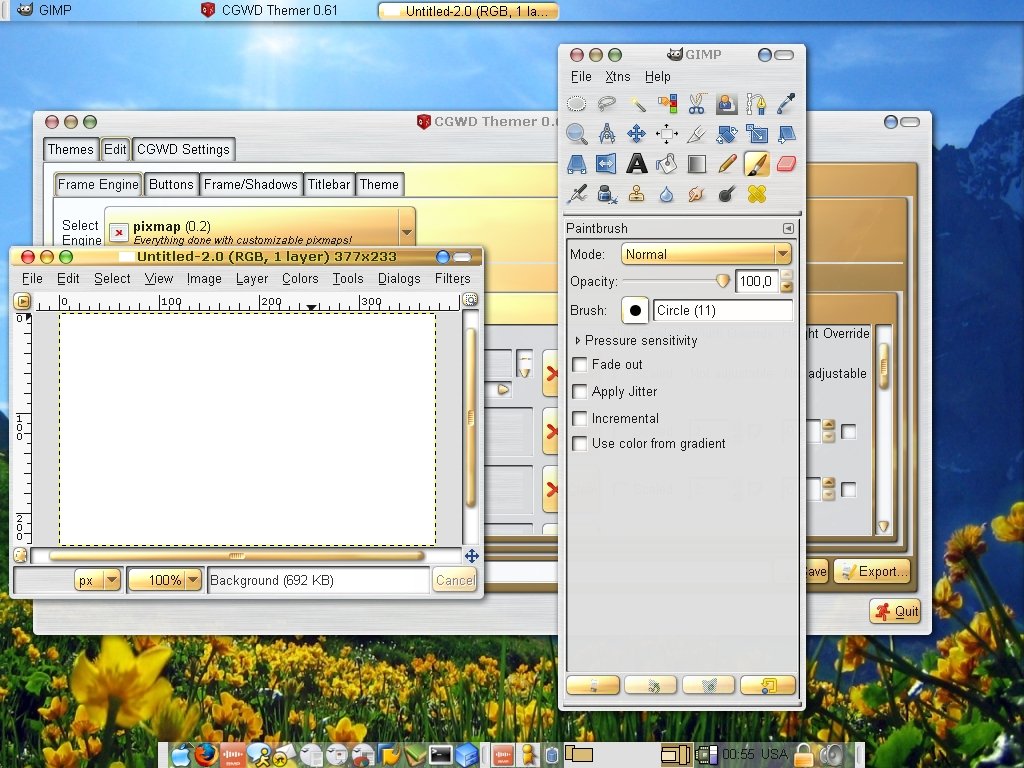Select the Scale tool

click(x=756, y=134)
